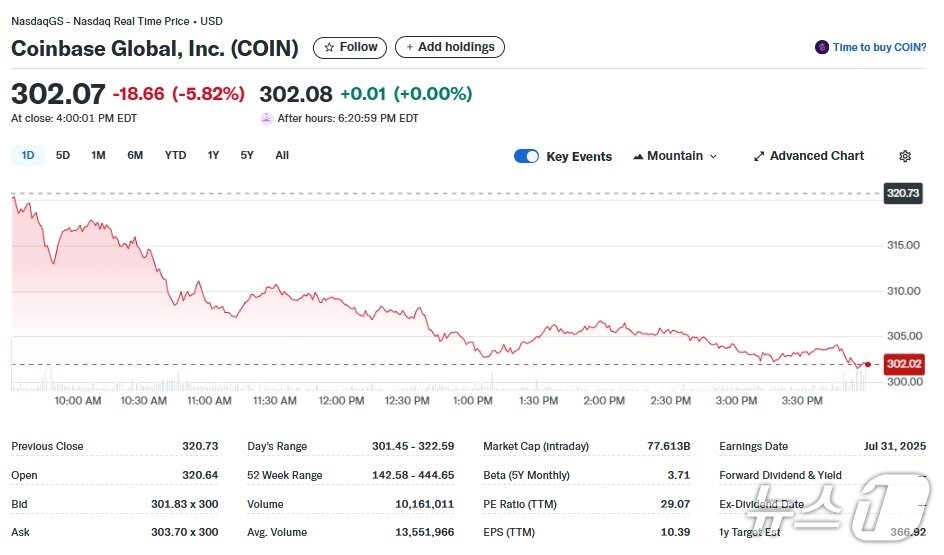Click the star icon in Follow button

coord(329,47)
